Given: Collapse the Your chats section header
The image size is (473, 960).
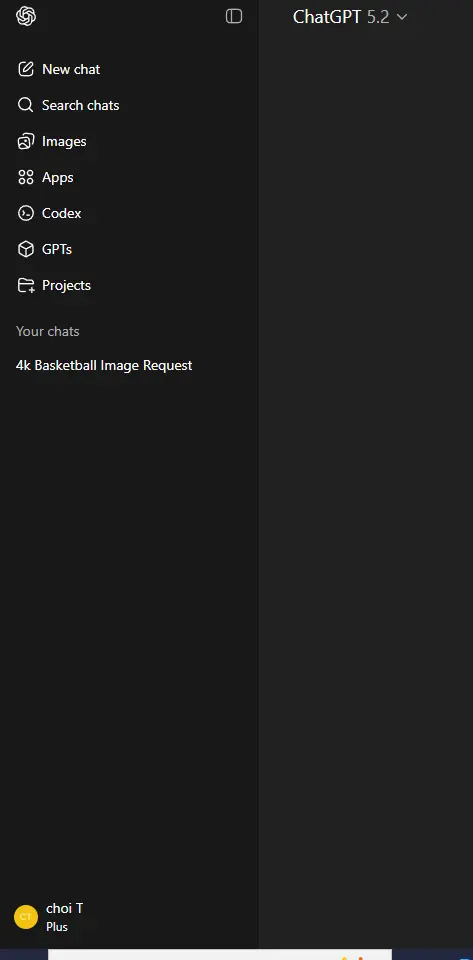Looking at the screenshot, I should point(48,331).
